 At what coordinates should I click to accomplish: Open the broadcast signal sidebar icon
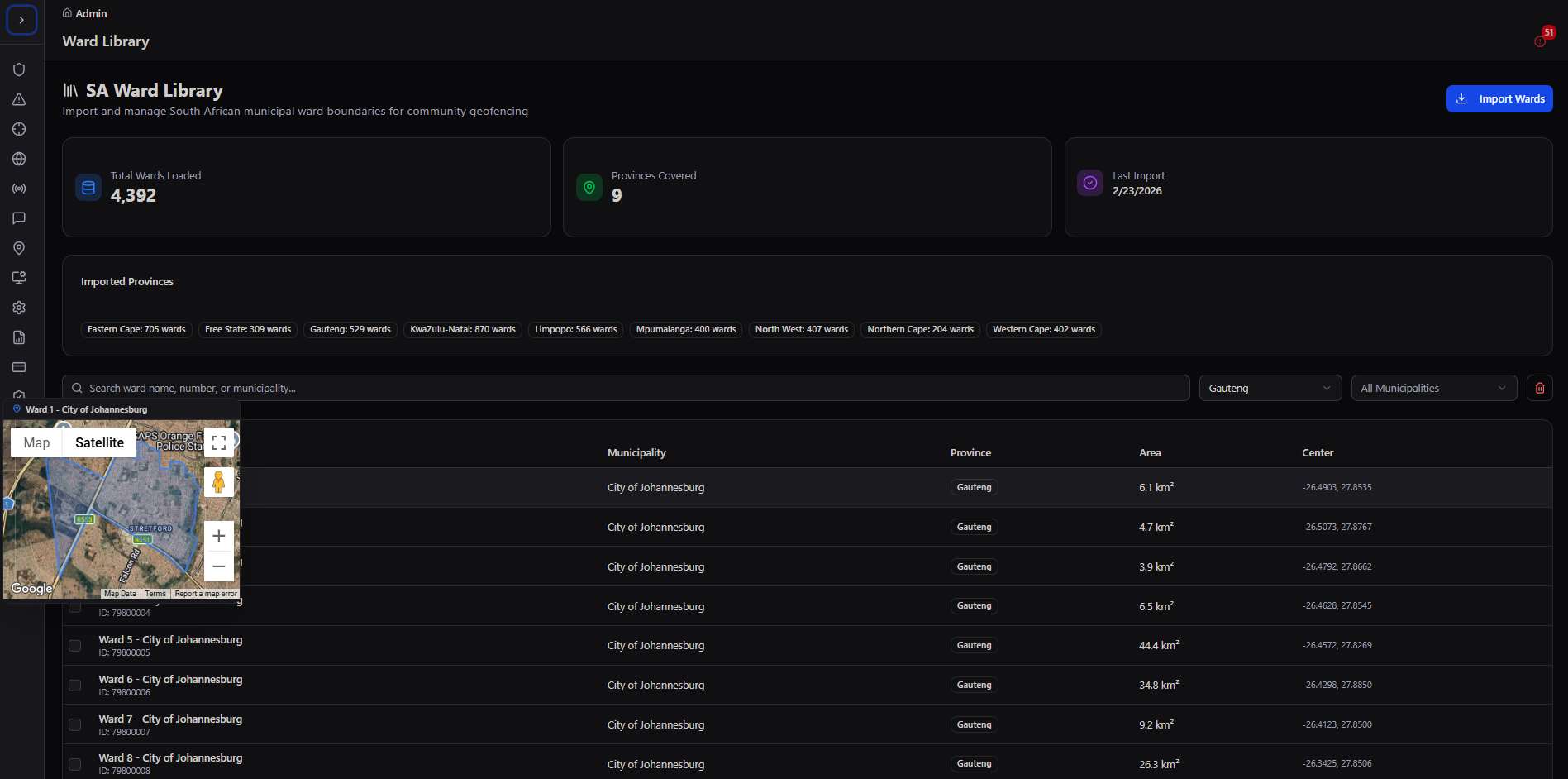tap(19, 189)
